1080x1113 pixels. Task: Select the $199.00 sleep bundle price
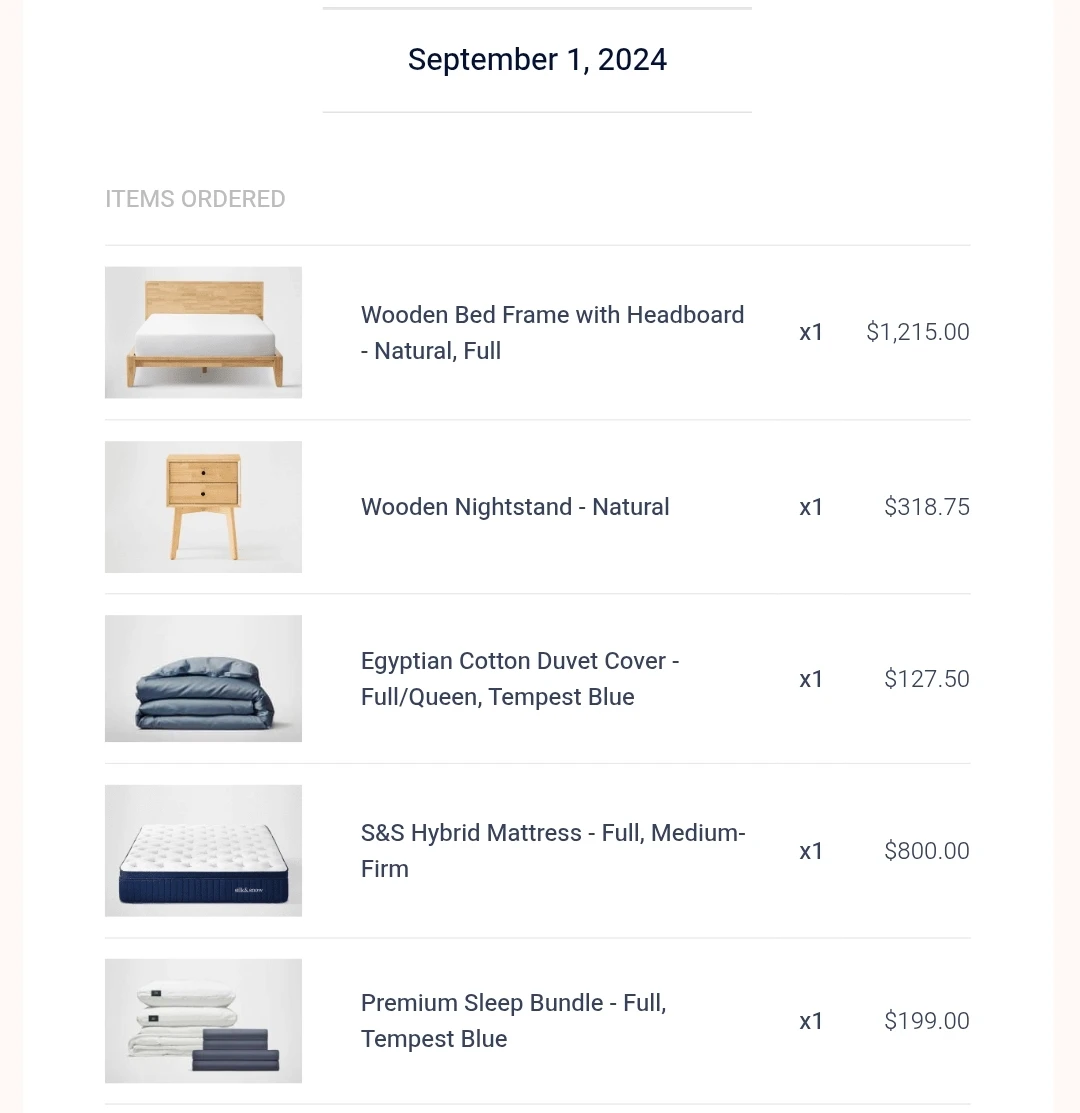[927, 1021]
